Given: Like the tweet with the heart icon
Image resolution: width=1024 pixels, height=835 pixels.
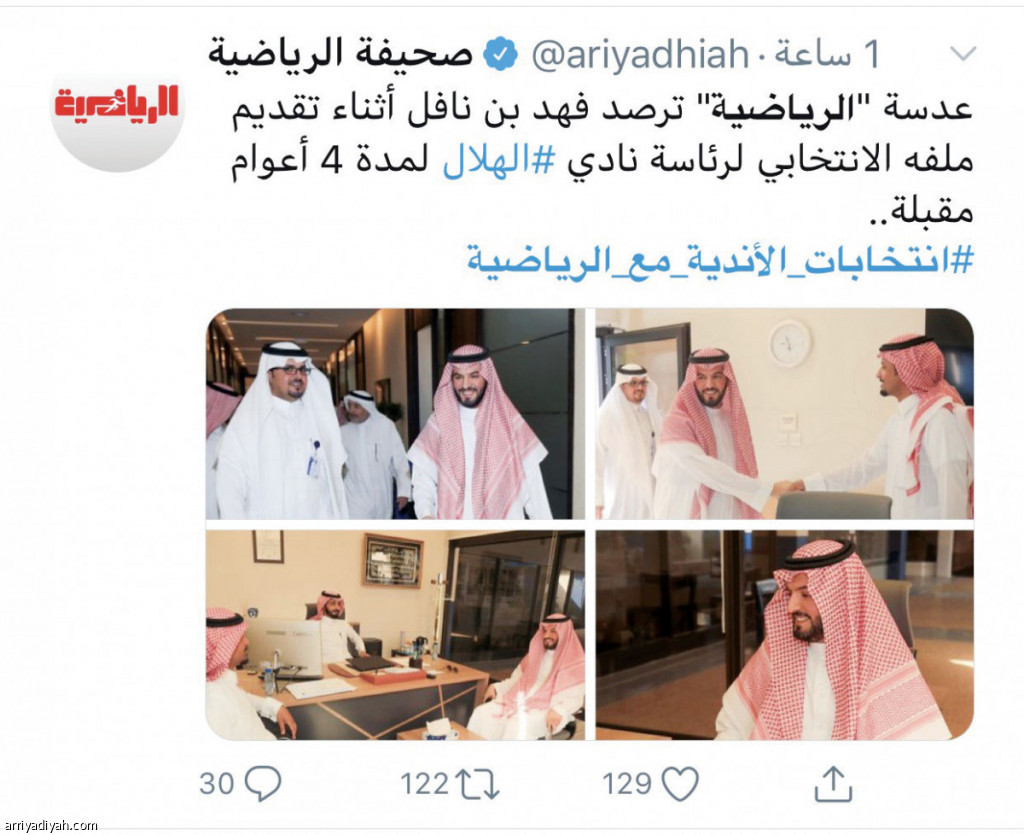Looking at the screenshot, I should click(680, 783).
